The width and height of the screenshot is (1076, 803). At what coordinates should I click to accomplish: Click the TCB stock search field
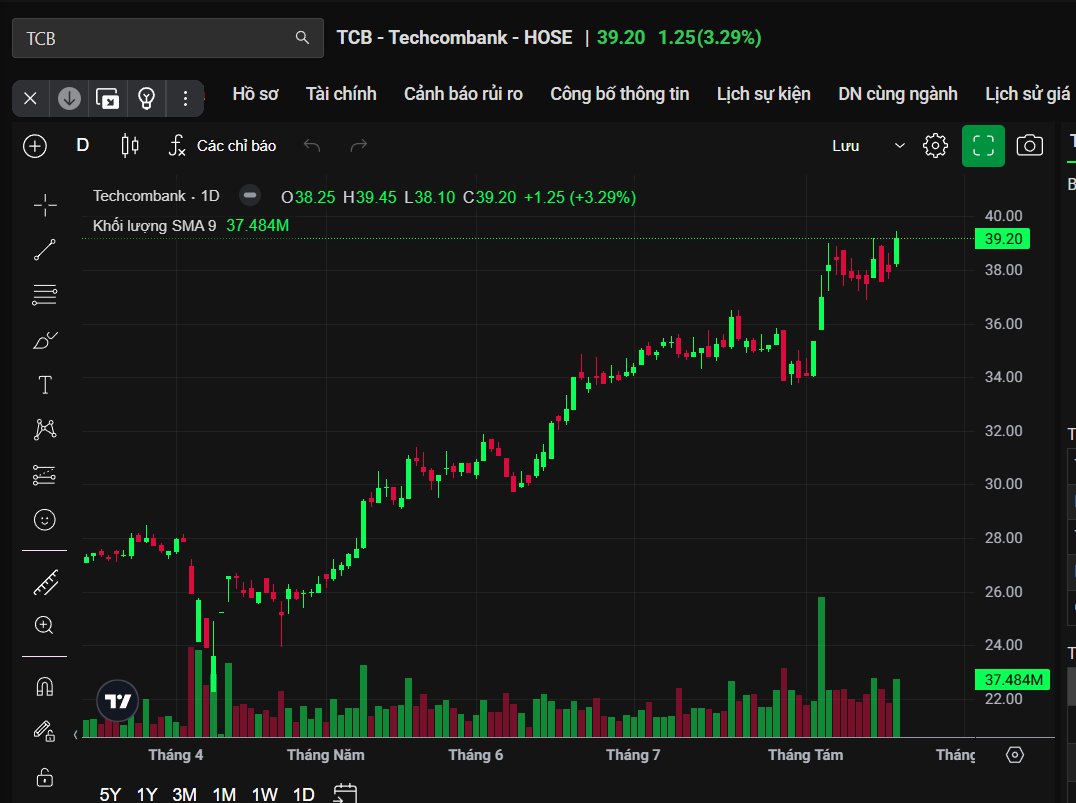[167, 38]
